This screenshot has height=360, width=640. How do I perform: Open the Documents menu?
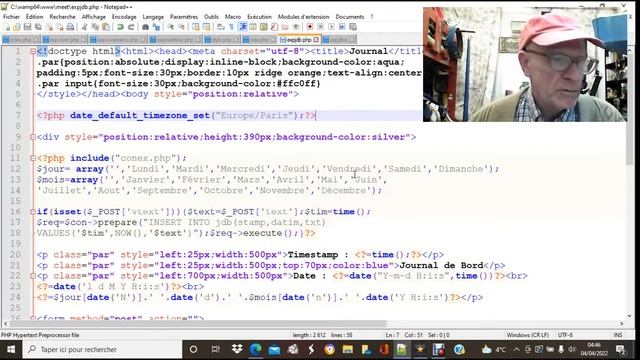tap(350, 17)
